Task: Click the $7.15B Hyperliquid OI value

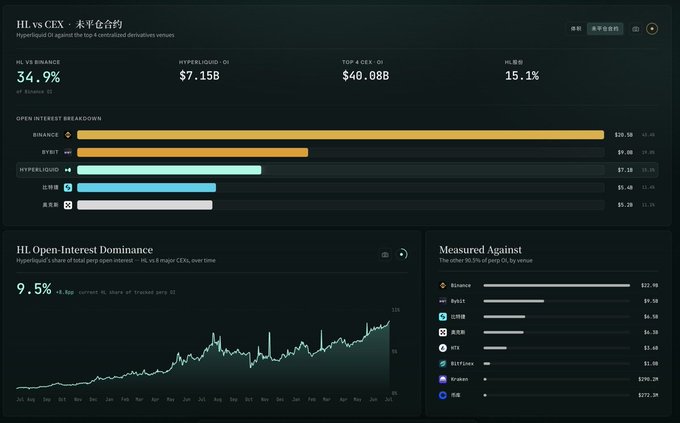Action: (199, 76)
